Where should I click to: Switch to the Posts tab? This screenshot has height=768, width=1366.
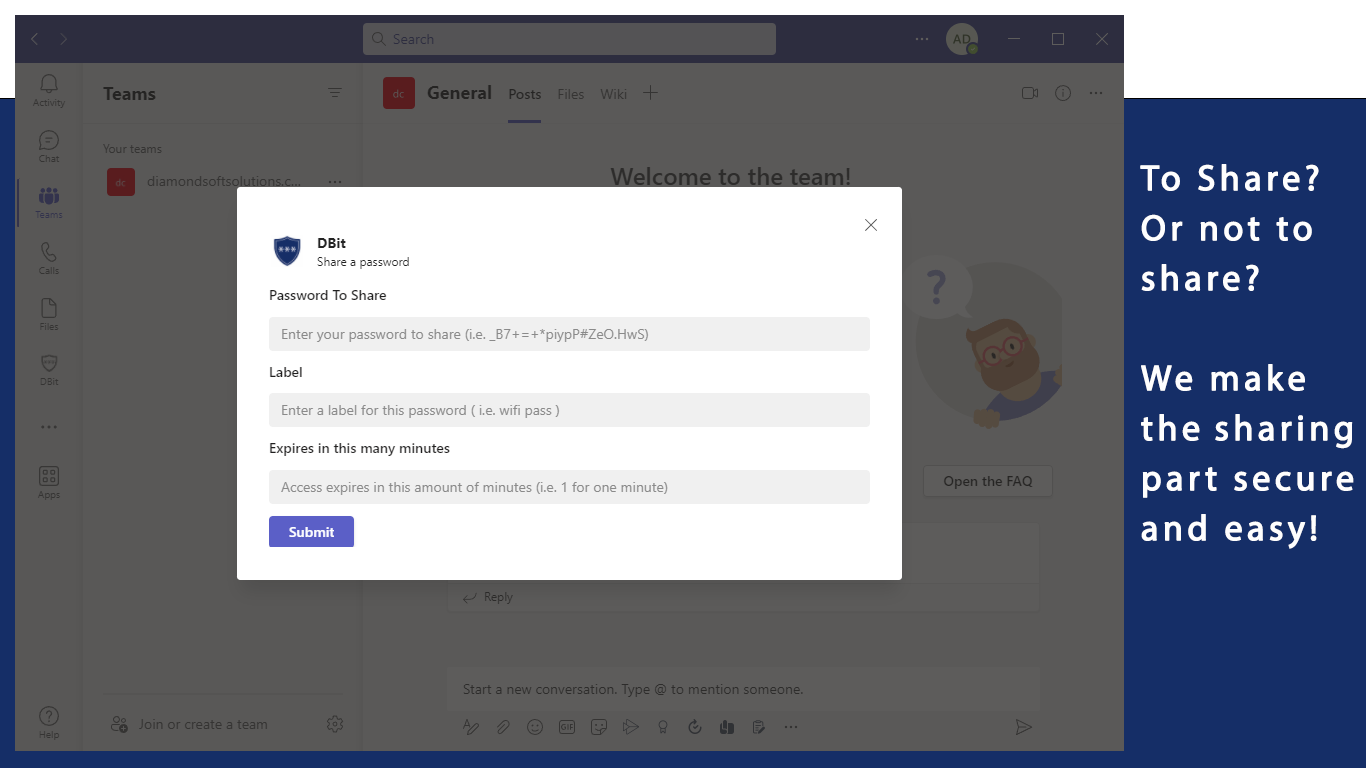coord(524,94)
